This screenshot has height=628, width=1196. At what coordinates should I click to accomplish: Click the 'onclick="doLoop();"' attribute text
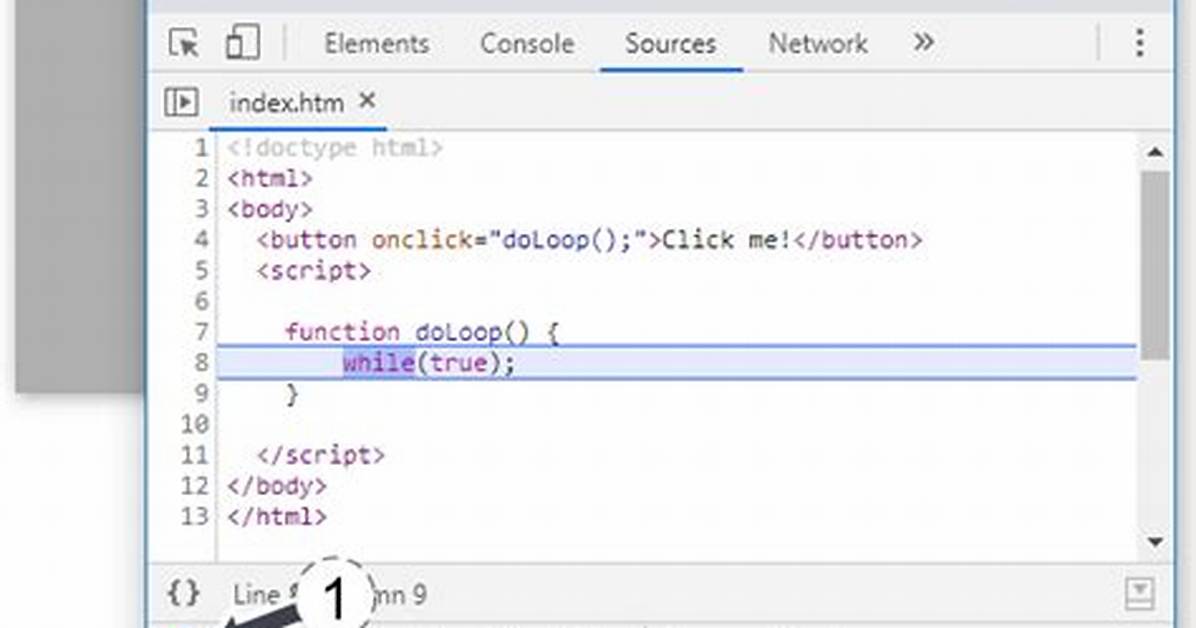point(510,240)
